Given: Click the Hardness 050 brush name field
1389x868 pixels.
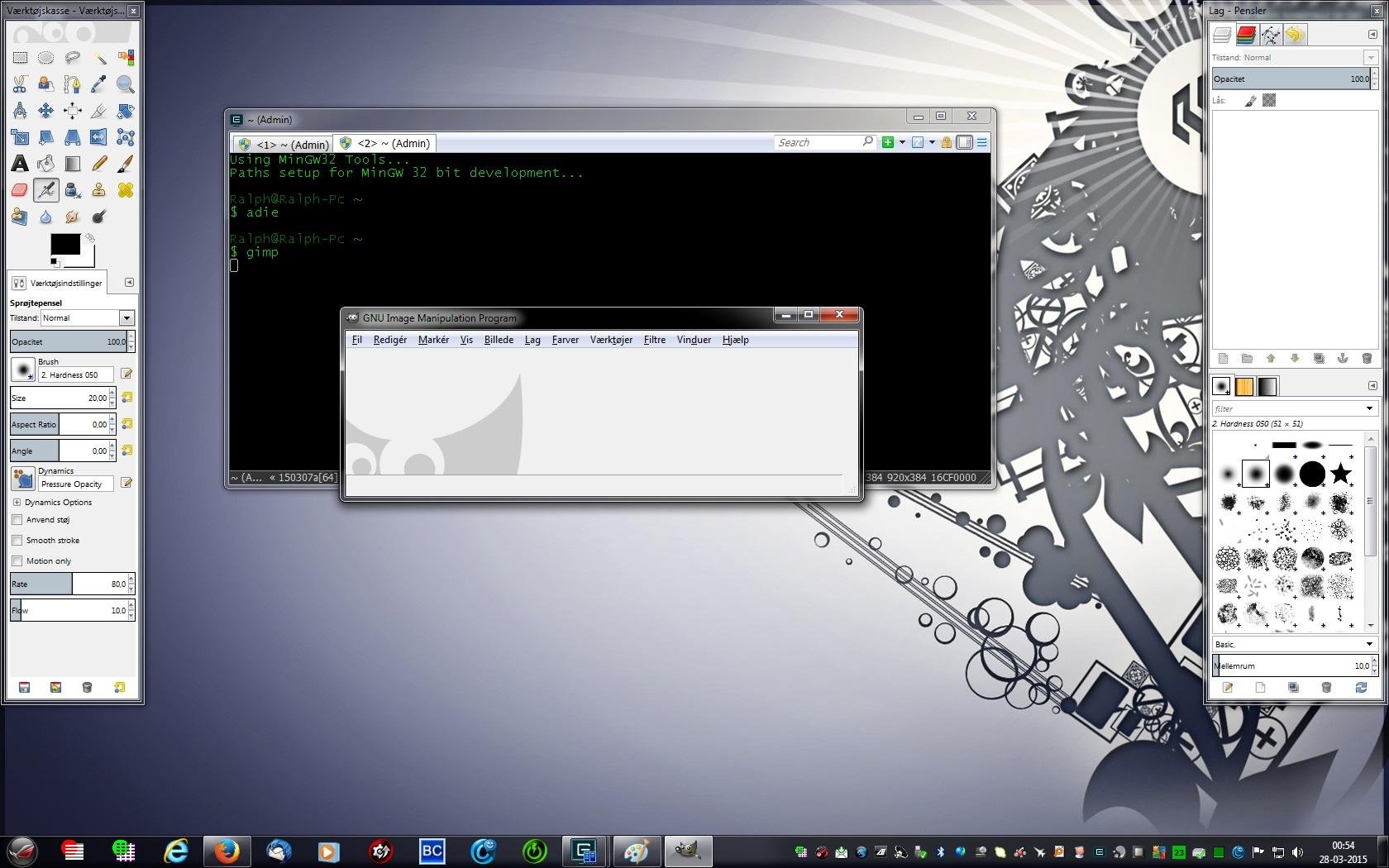Looking at the screenshot, I should tap(75, 375).
